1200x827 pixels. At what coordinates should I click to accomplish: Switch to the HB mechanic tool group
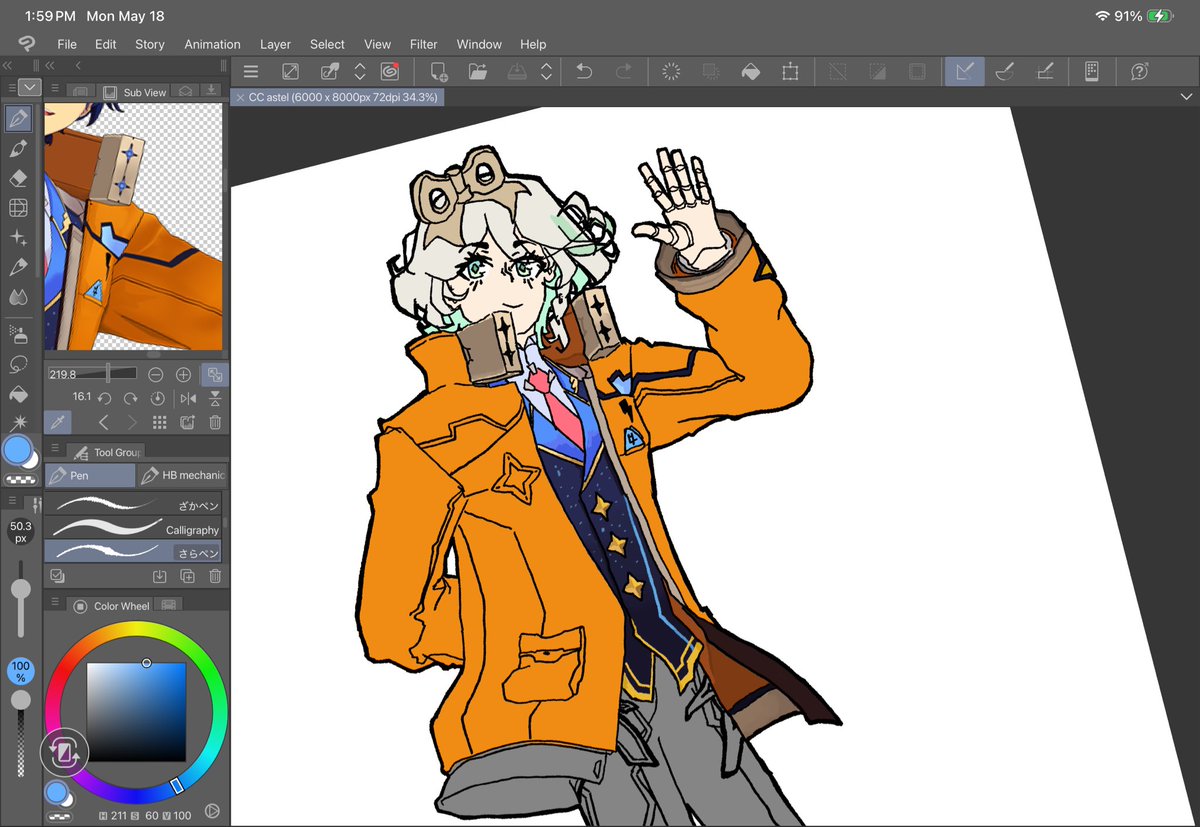click(182, 475)
